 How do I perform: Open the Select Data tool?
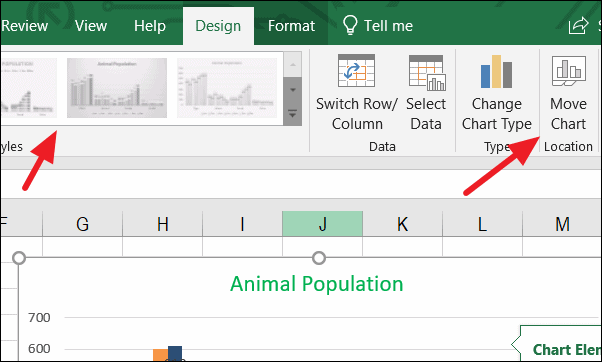pos(426,93)
